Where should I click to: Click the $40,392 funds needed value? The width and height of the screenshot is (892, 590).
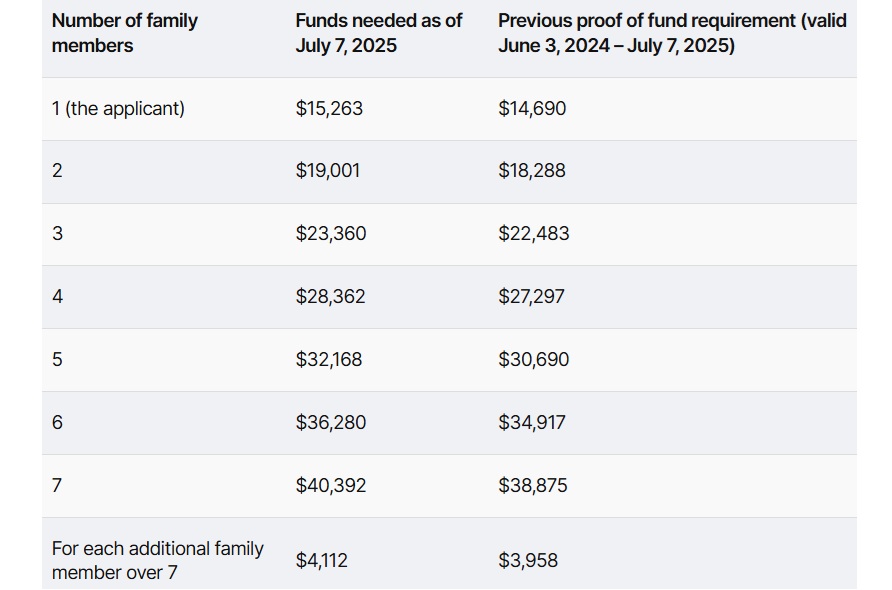[x=331, y=486]
